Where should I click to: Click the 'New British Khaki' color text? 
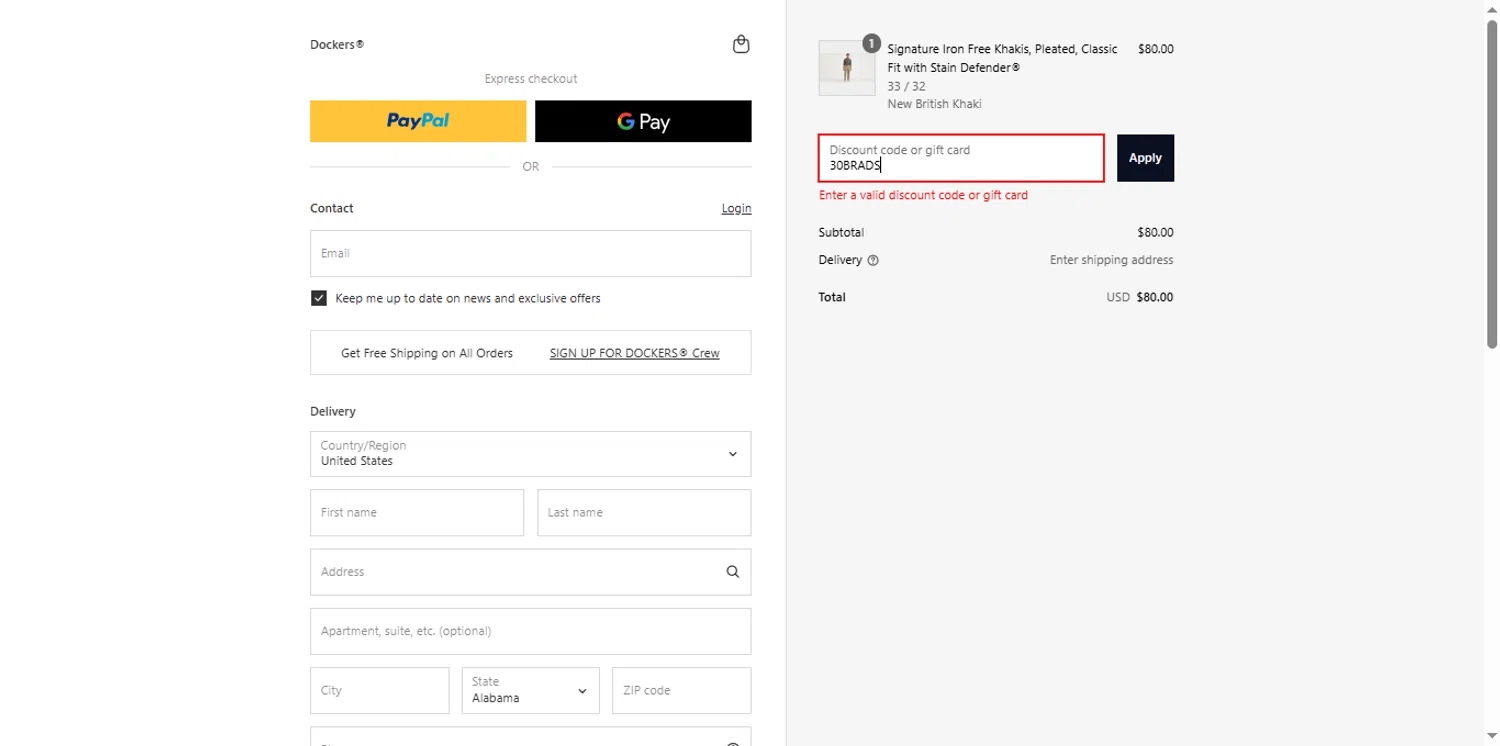pyautogui.click(x=934, y=104)
